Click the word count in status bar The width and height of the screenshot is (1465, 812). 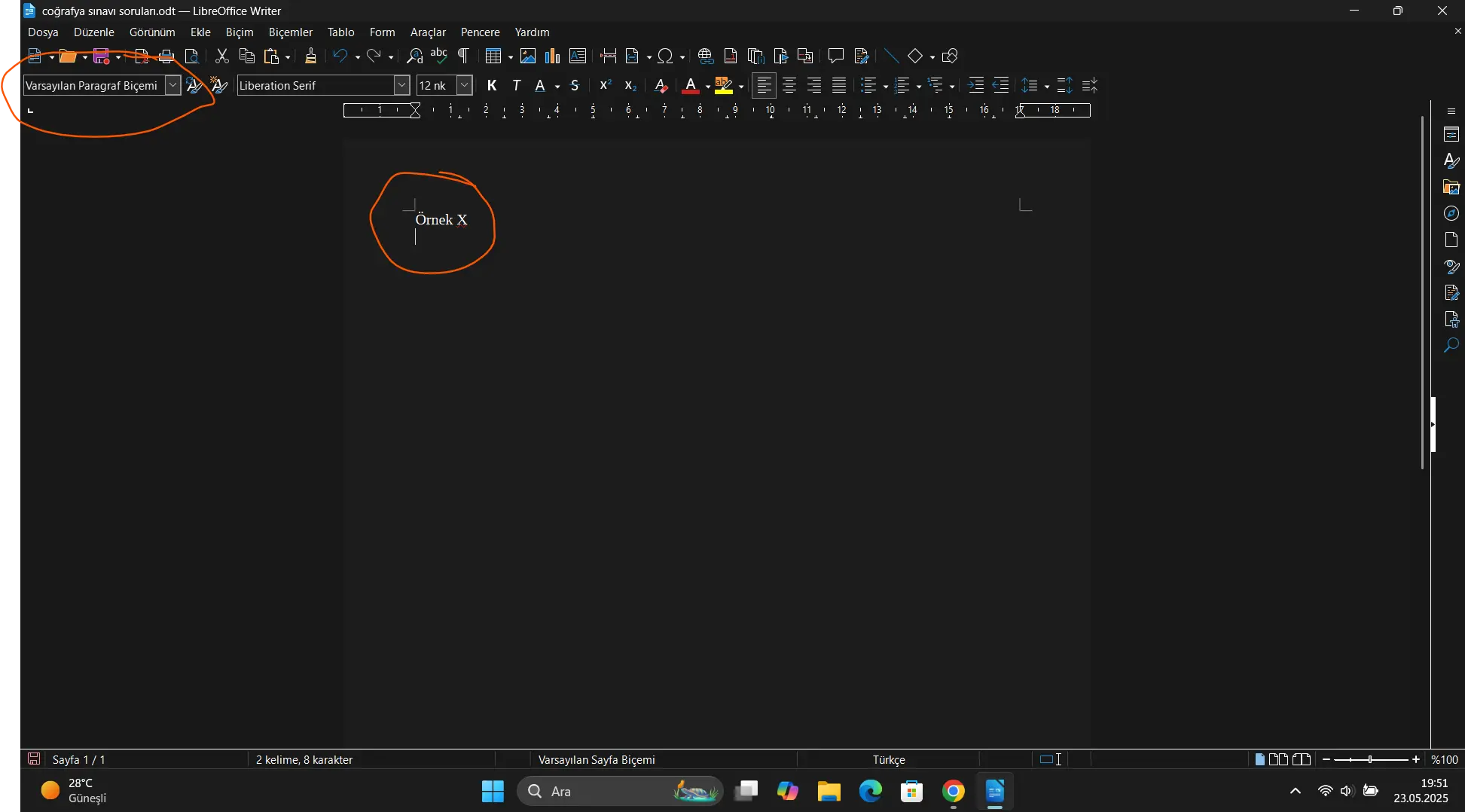[304, 759]
